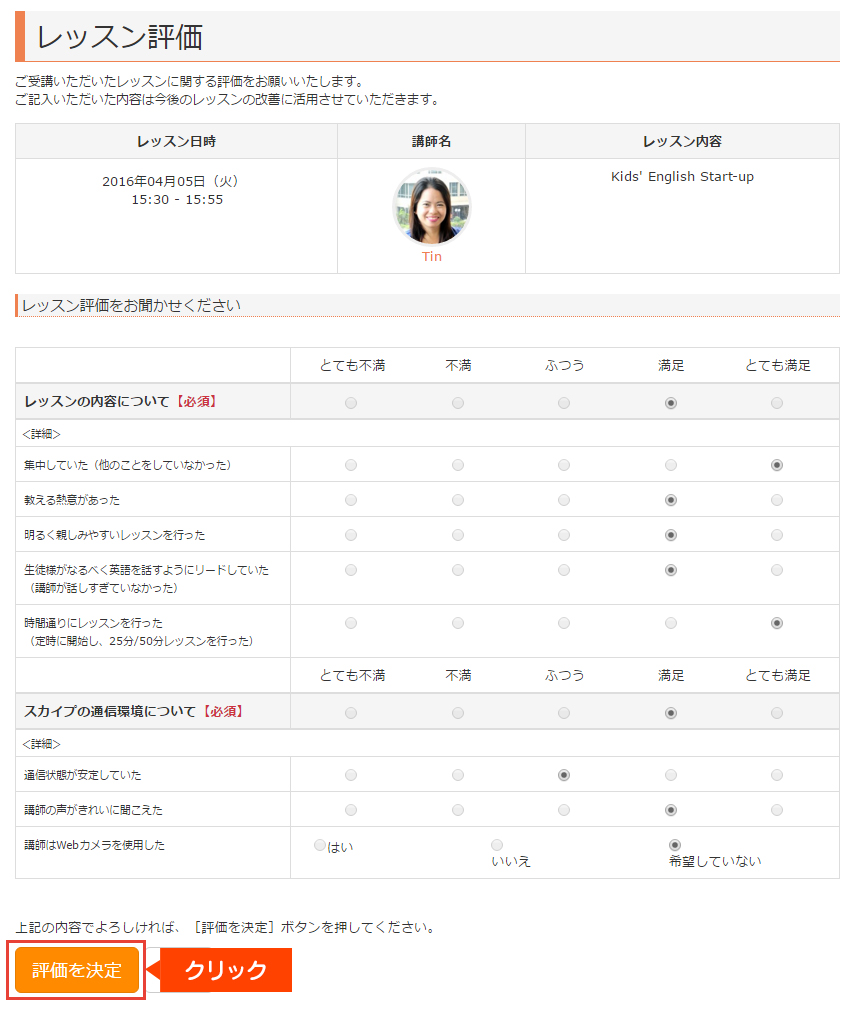855x1010 pixels.
Task: Choose ふつう for 通信状態が安定していた
Action: (x=564, y=775)
